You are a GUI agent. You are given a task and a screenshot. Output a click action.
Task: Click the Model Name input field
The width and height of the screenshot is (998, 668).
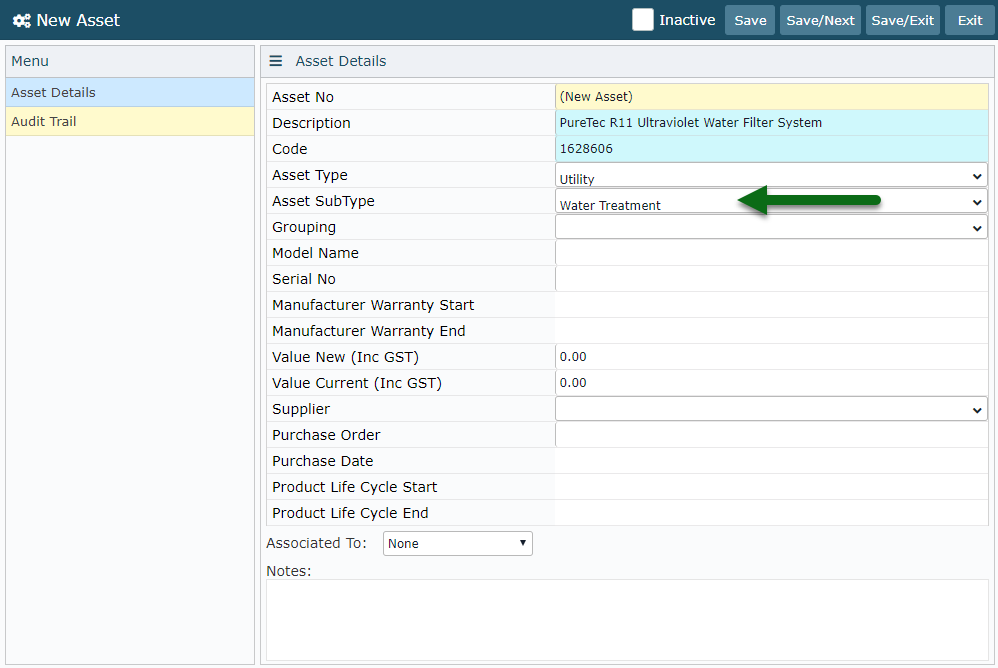click(771, 253)
